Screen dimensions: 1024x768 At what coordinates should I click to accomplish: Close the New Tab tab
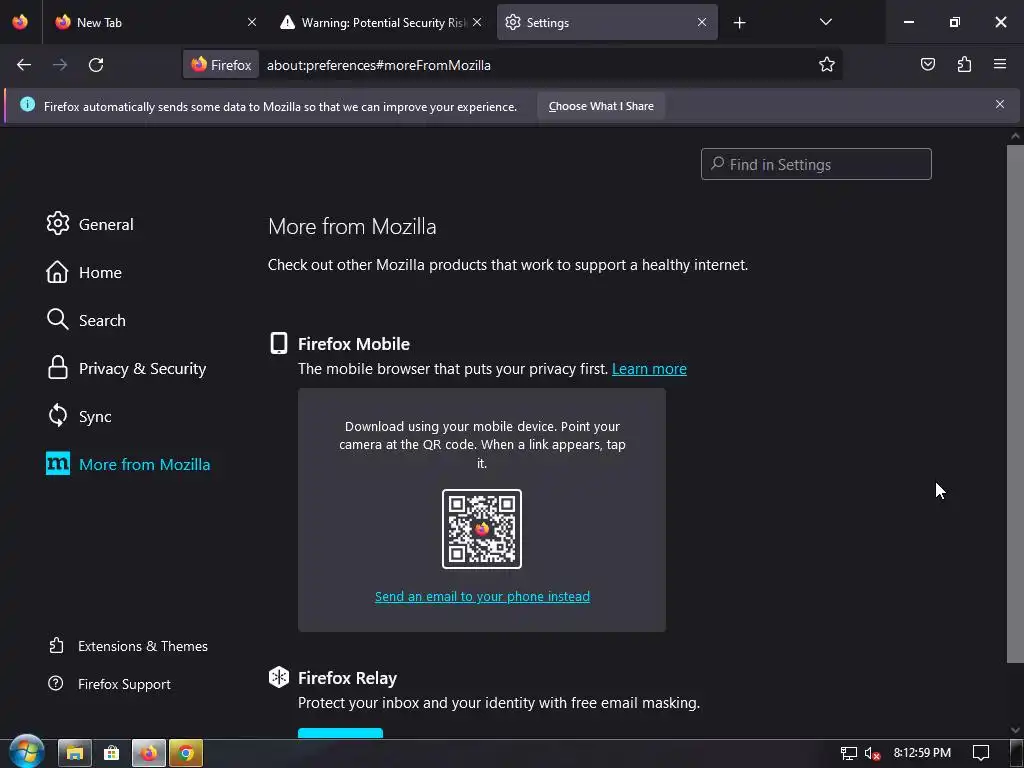point(252,22)
